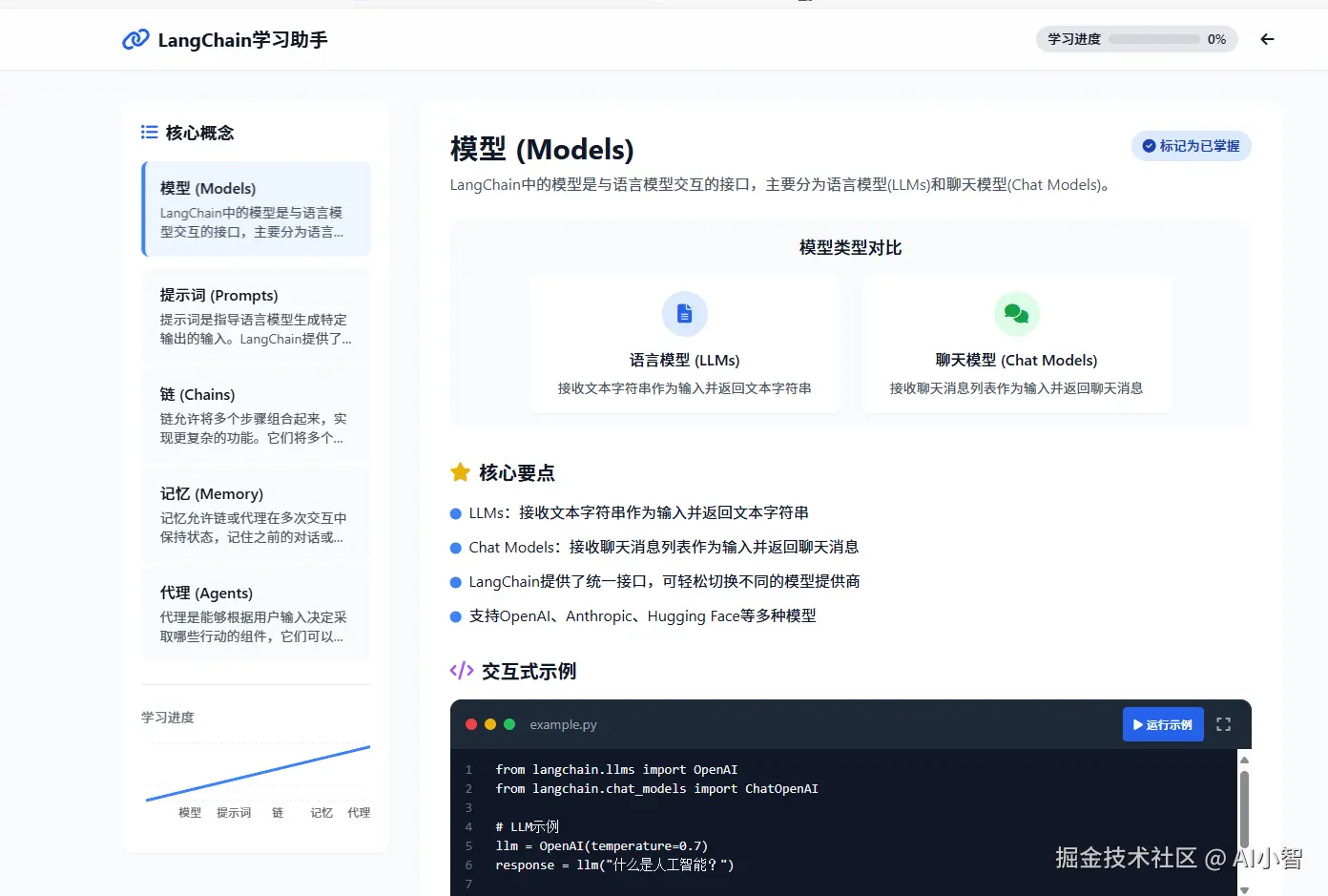This screenshot has width=1328, height=896.
Task: Click code line 'llm = OpenAI(temperature=0.7)'
Action: click(601, 846)
